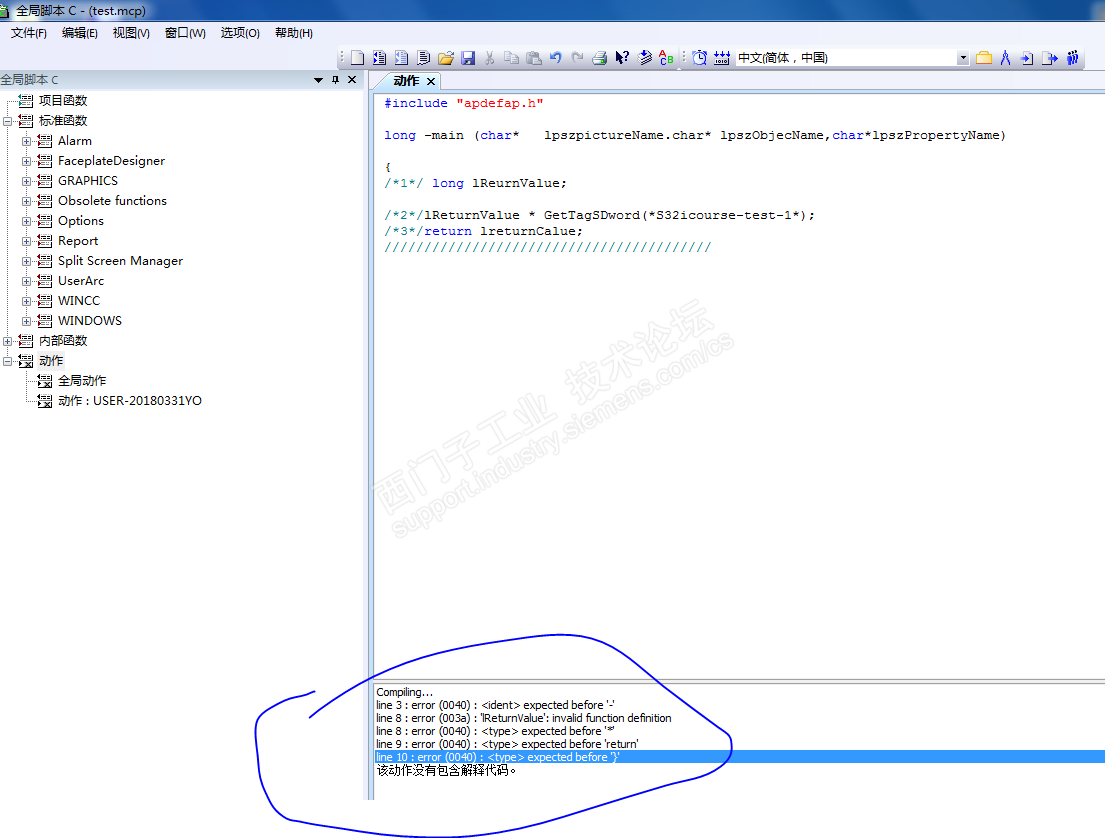The height and width of the screenshot is (838, 1105).
Task: Click the ACB font settings icon
Action: click(666, 58)
